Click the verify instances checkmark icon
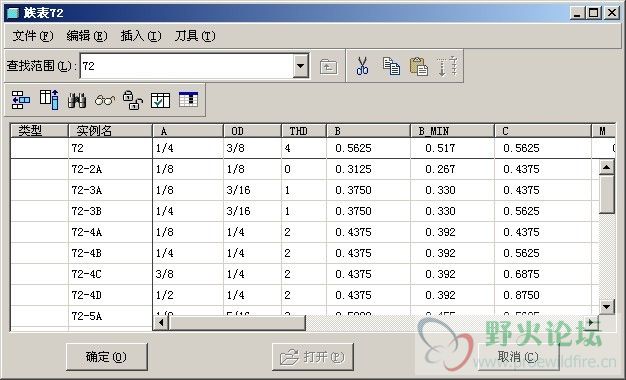 click(x=160, y=100)
